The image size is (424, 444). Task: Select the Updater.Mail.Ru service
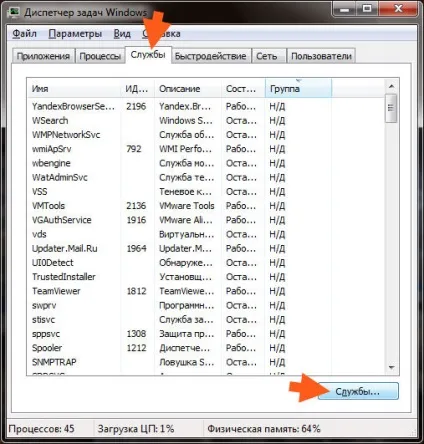pyautogui.click(x=206, y=248)
